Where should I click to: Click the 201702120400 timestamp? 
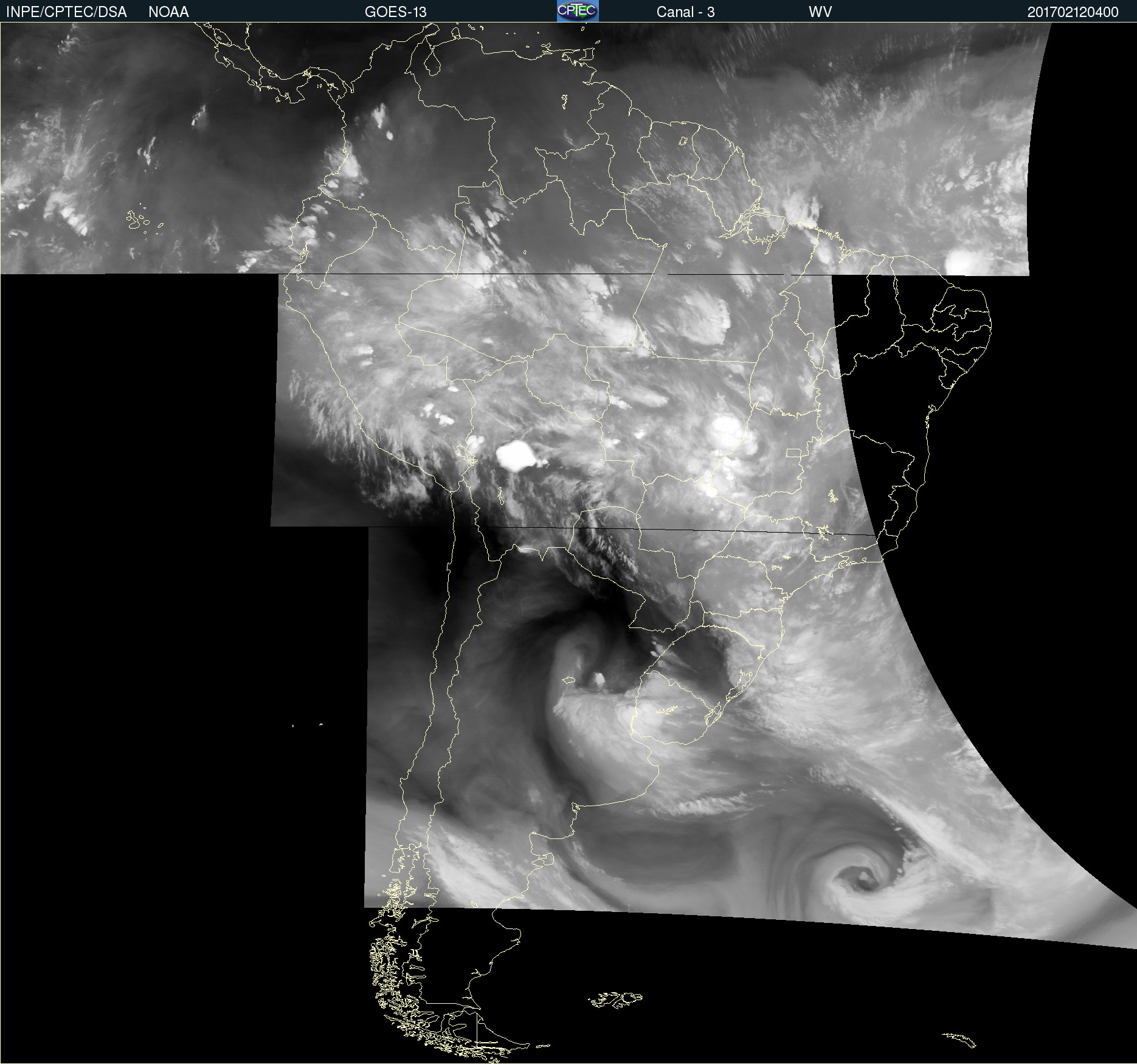pos(1073,12)
